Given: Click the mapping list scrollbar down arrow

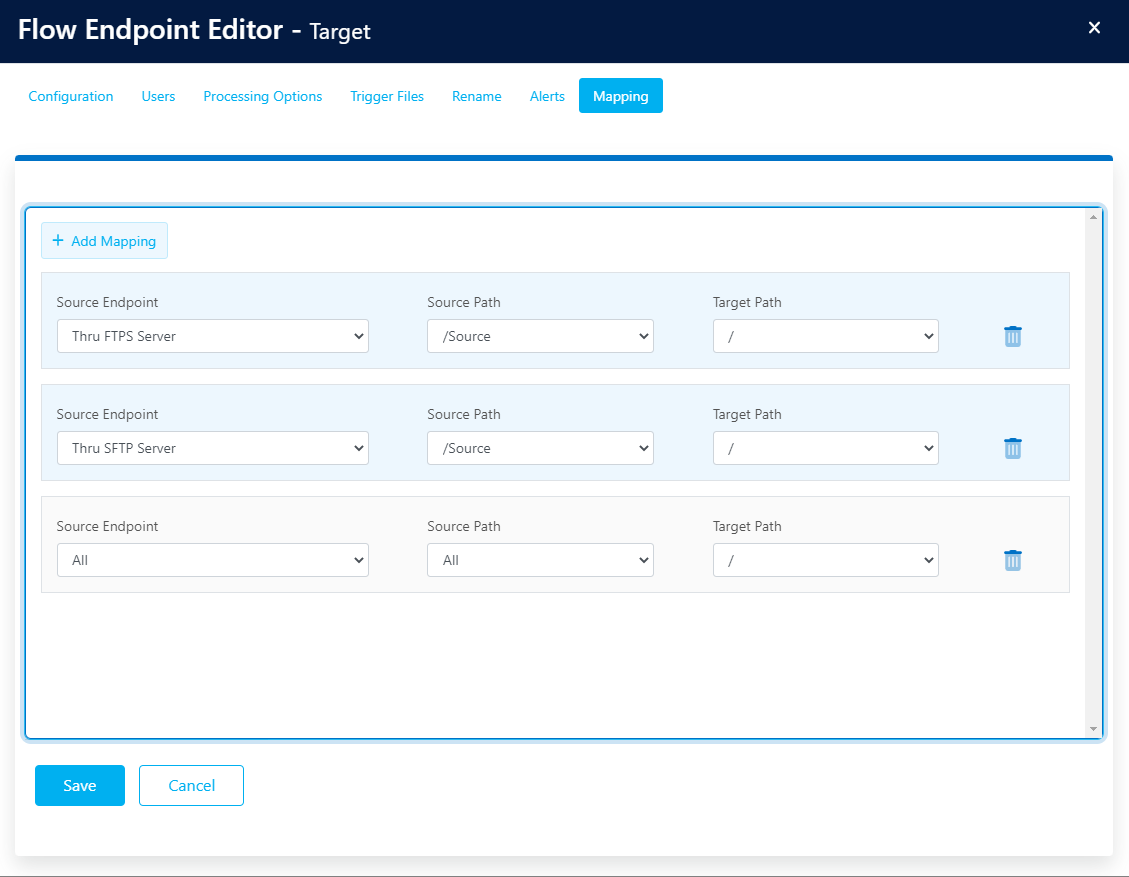Looking at the screenshot, I should coord(1093,729).
